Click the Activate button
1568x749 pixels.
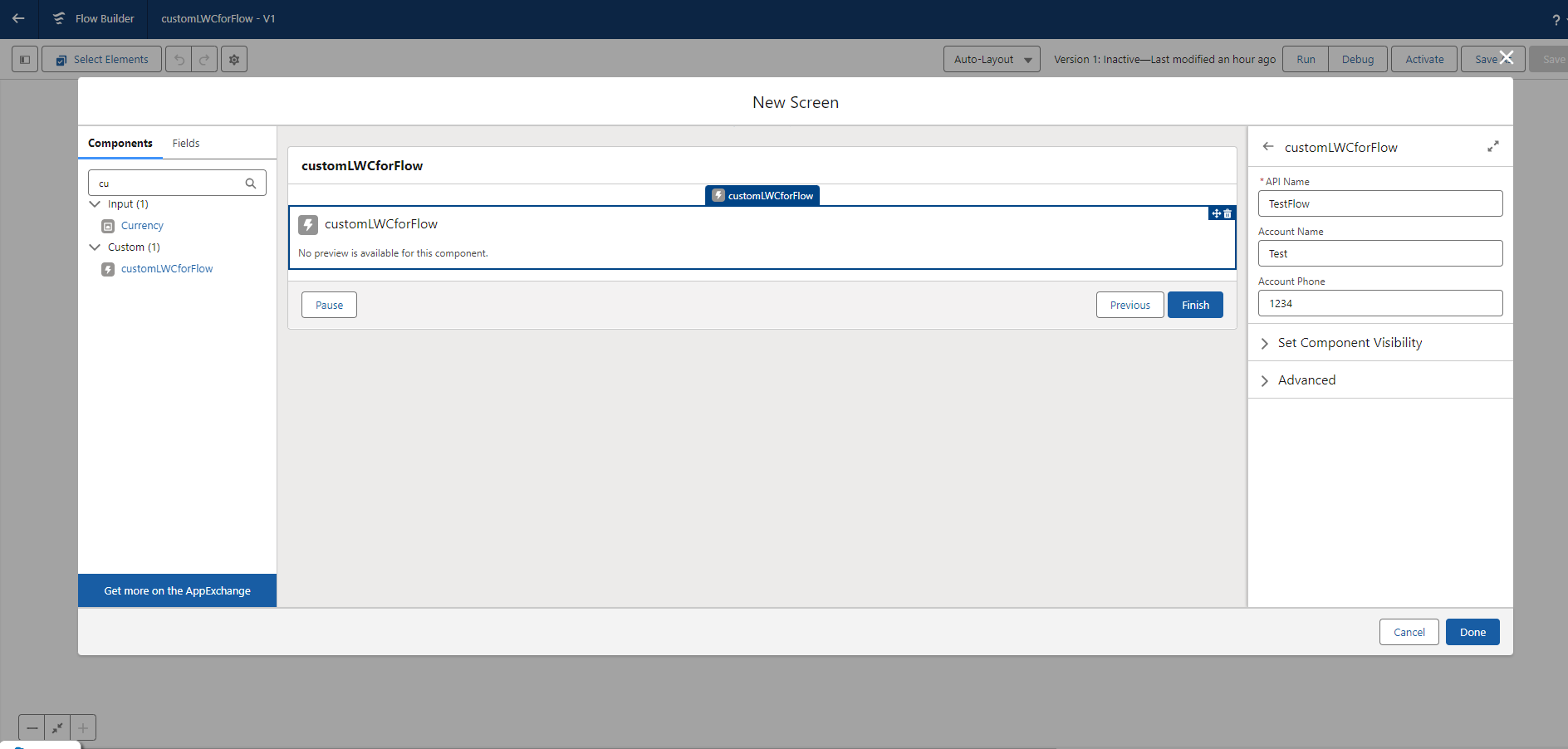point(1424,59)
